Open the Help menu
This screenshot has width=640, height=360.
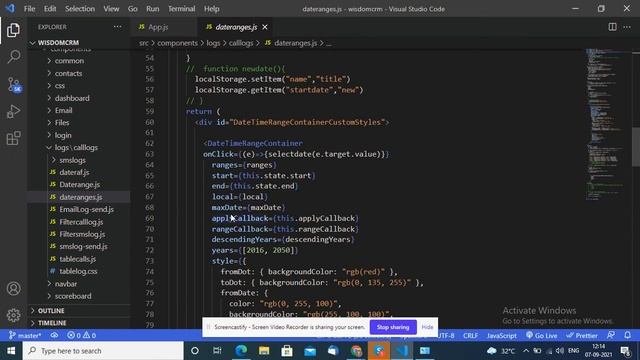[x=211, y=9]
